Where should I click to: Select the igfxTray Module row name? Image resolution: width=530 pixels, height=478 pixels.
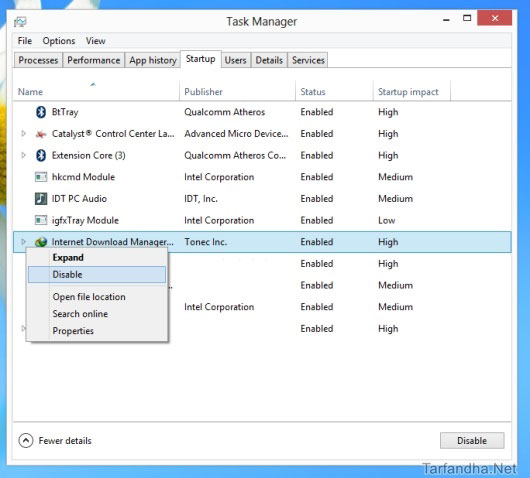pos(85,220)
